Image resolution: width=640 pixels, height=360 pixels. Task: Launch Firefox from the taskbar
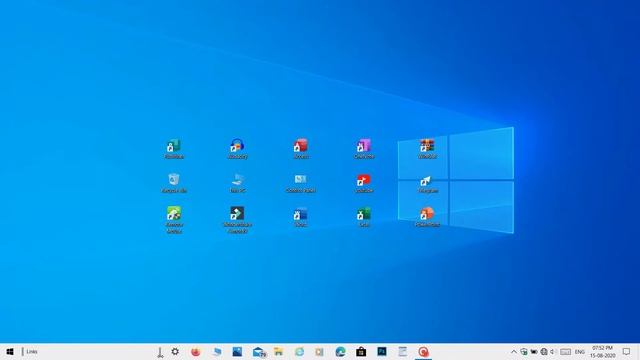196,351
